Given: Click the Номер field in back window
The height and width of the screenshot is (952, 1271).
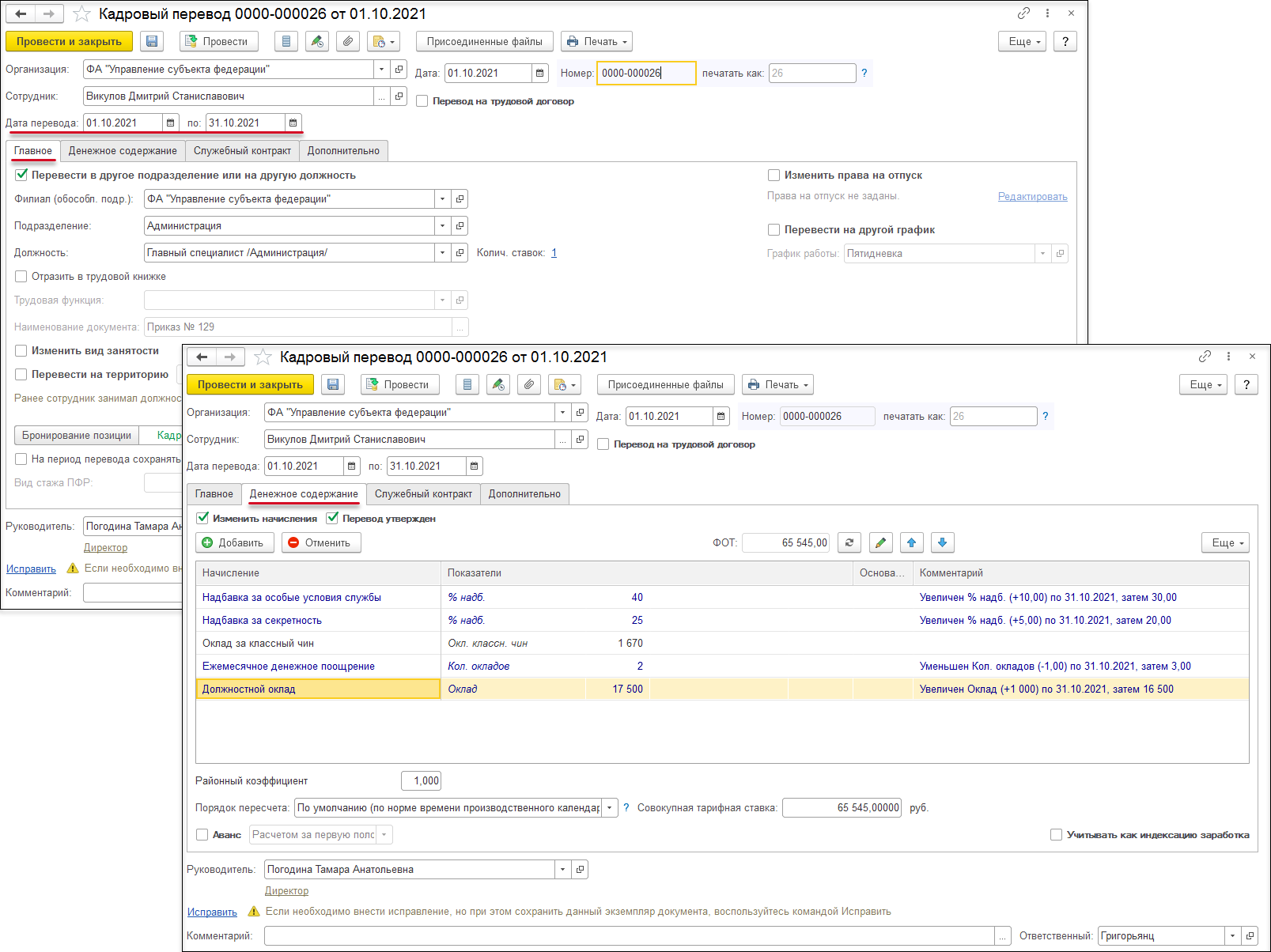Looking at the screenshot, I should pyautogui.click(x=645, y=73).
